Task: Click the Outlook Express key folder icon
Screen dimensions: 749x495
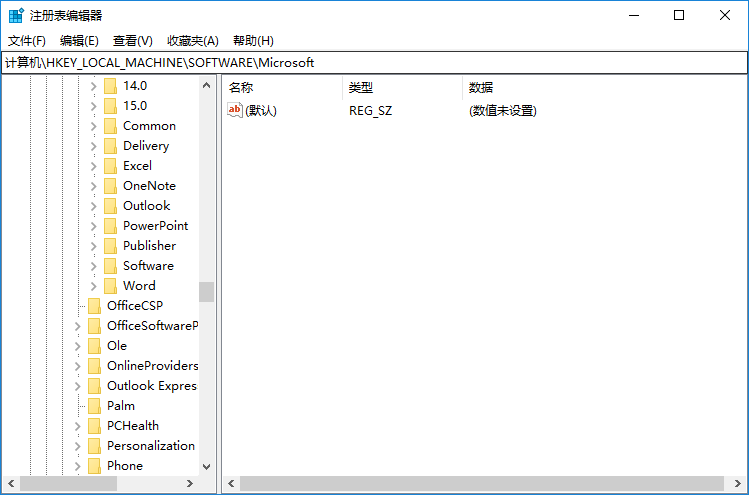Action: [x=95, y=386]
